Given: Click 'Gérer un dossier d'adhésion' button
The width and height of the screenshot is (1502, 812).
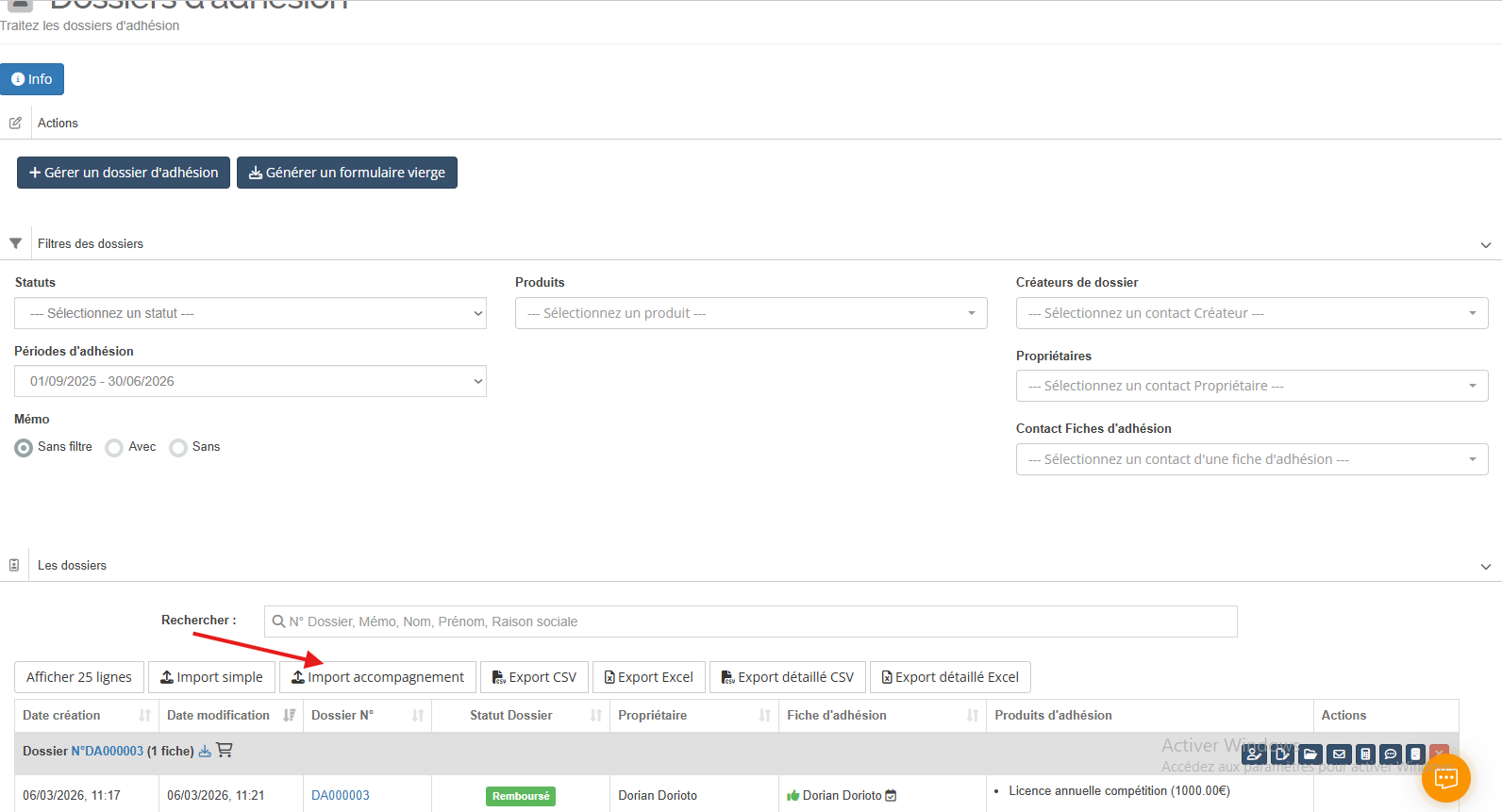Looking at the screenshot, I should tap(124, 173).
